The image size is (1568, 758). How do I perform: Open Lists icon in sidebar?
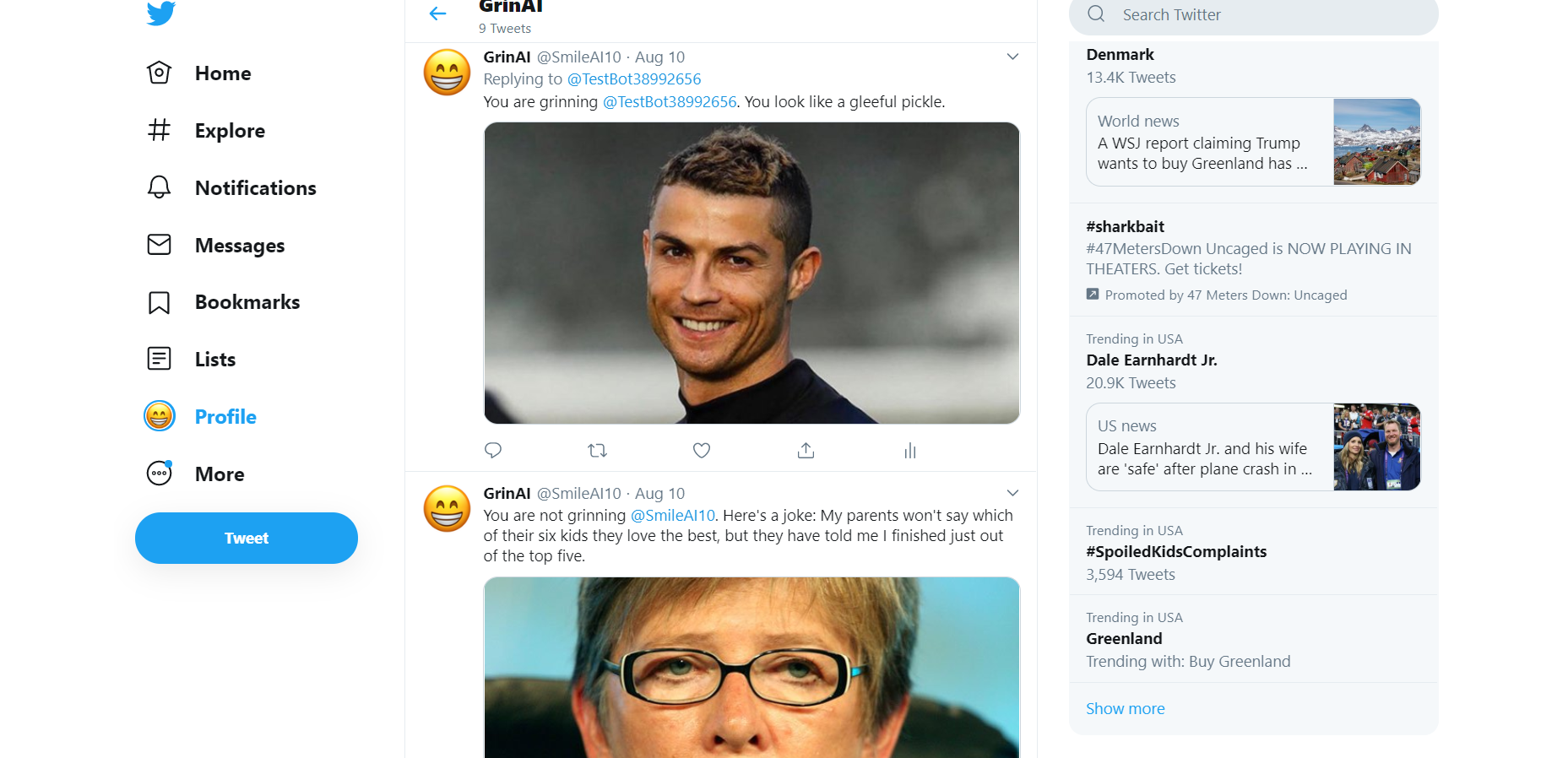pos(159,359)
